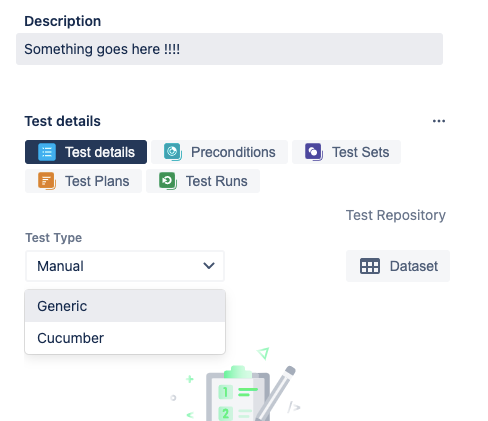
Task: Click the blue list icon on Test details tab
Action: click(47, 152)
